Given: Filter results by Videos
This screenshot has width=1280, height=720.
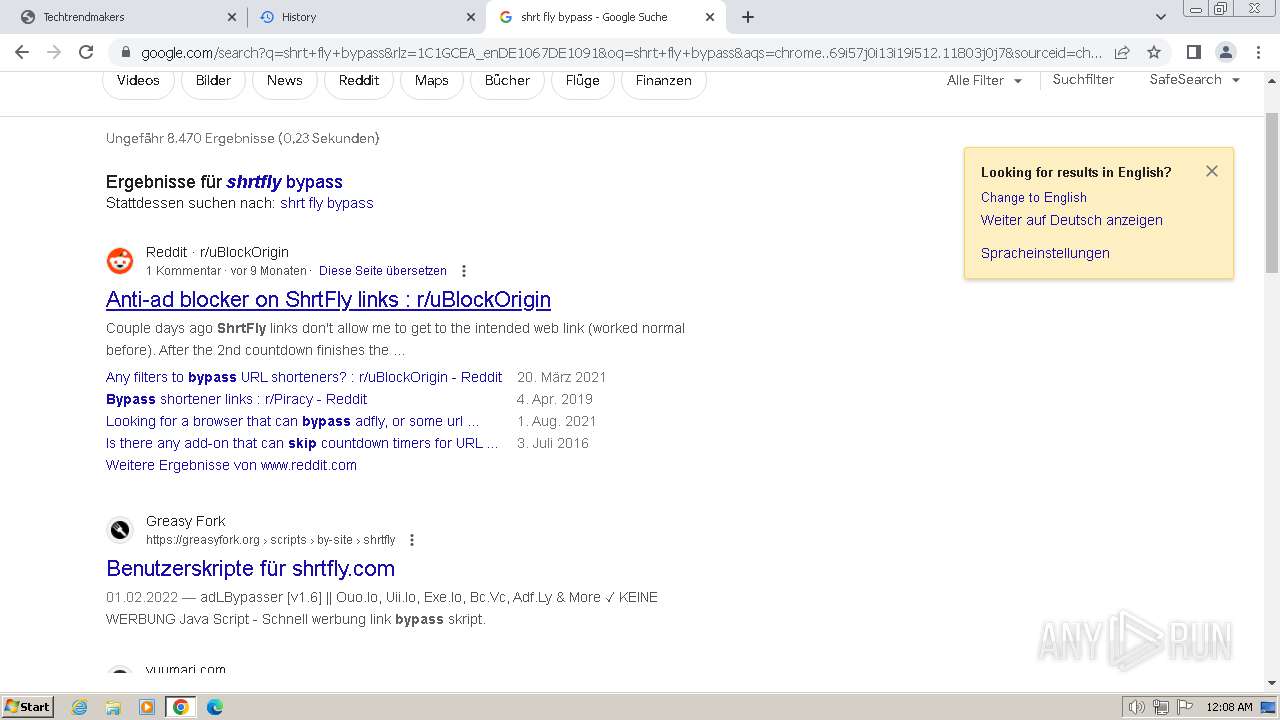Looking at the screenshot, I should coord(138,80).
